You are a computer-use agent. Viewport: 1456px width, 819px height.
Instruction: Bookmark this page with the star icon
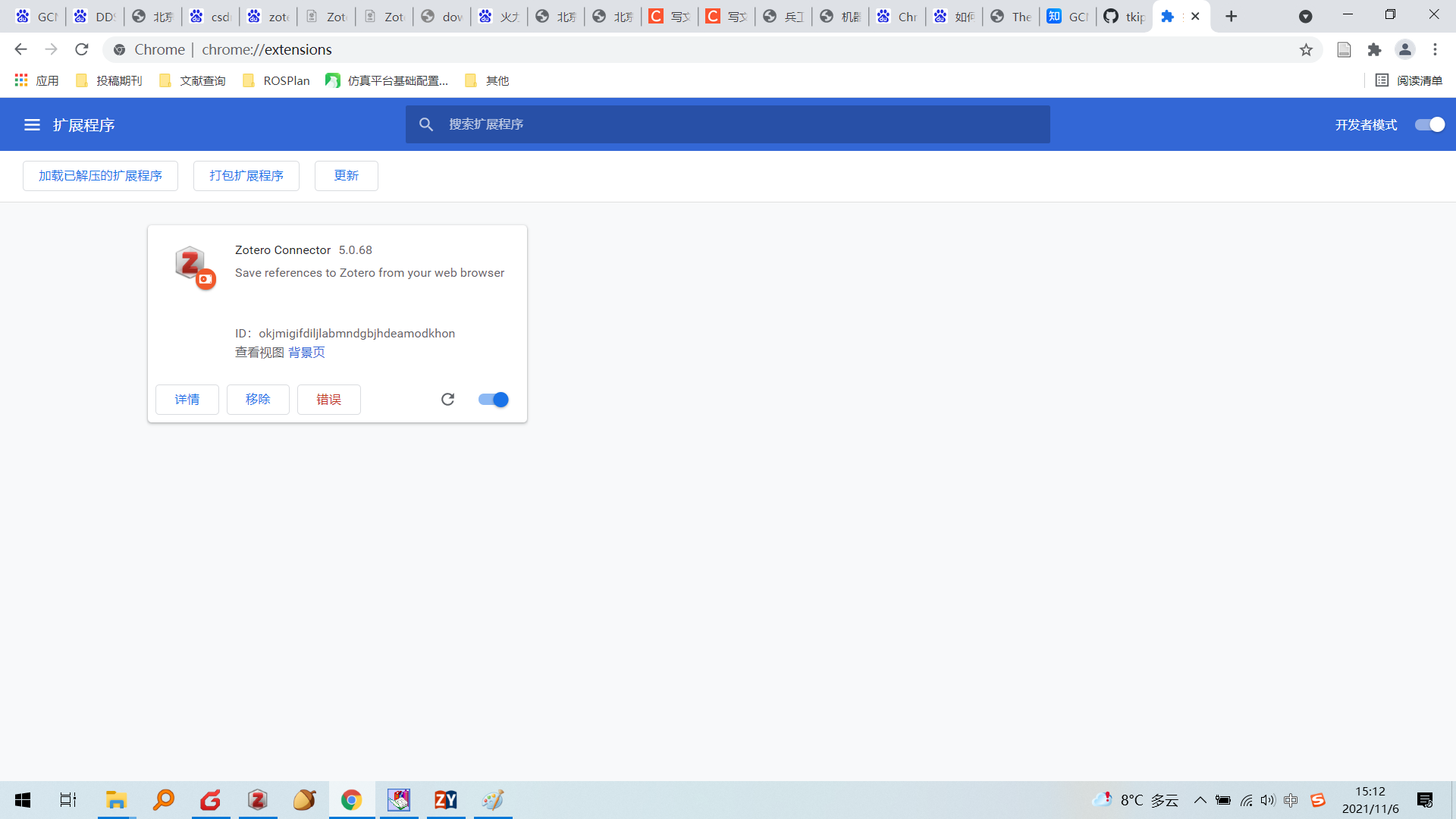(x=1306, y=50)
